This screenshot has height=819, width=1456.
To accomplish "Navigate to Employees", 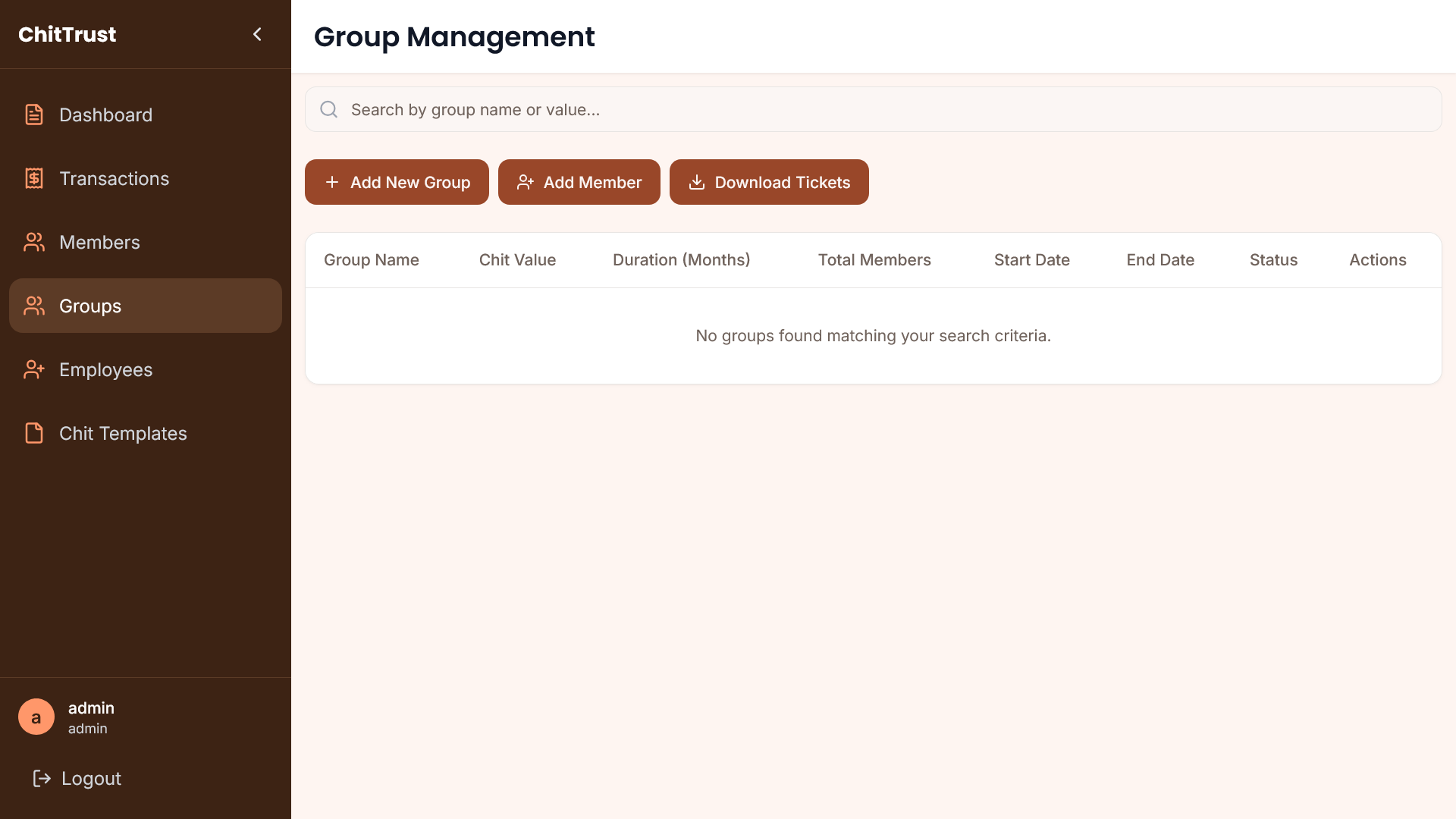I will coord(146,369).
